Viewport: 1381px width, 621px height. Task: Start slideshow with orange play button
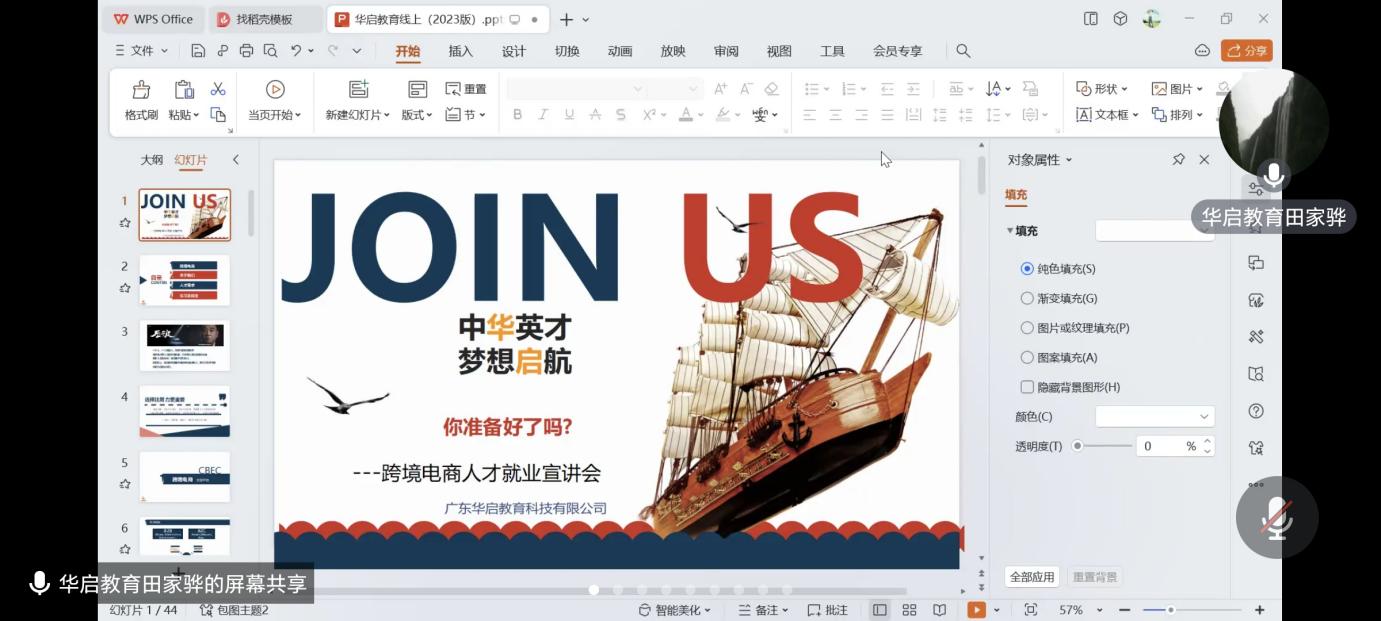[976, 610]
